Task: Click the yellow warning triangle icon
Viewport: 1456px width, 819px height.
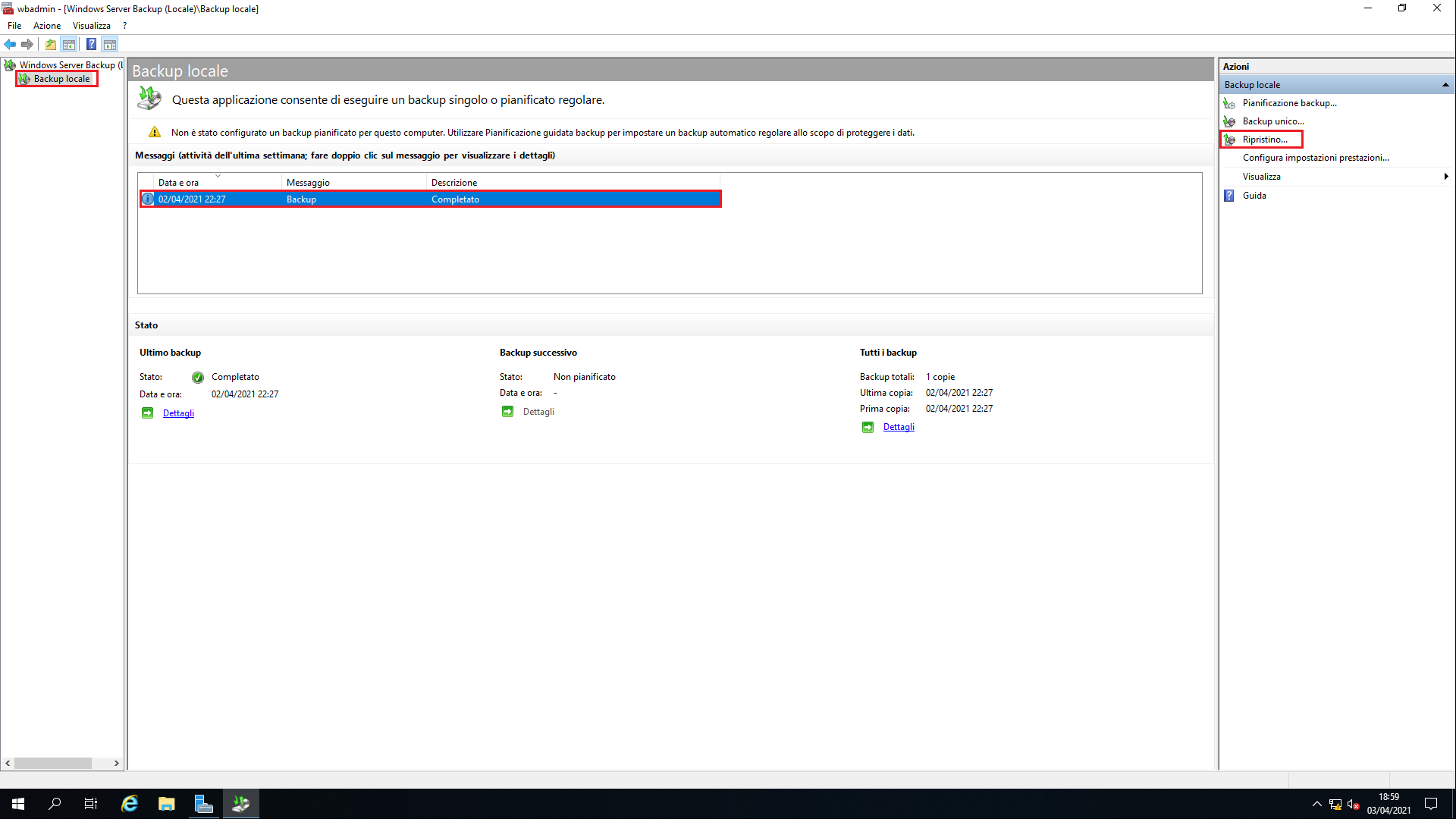Action: 155,133
